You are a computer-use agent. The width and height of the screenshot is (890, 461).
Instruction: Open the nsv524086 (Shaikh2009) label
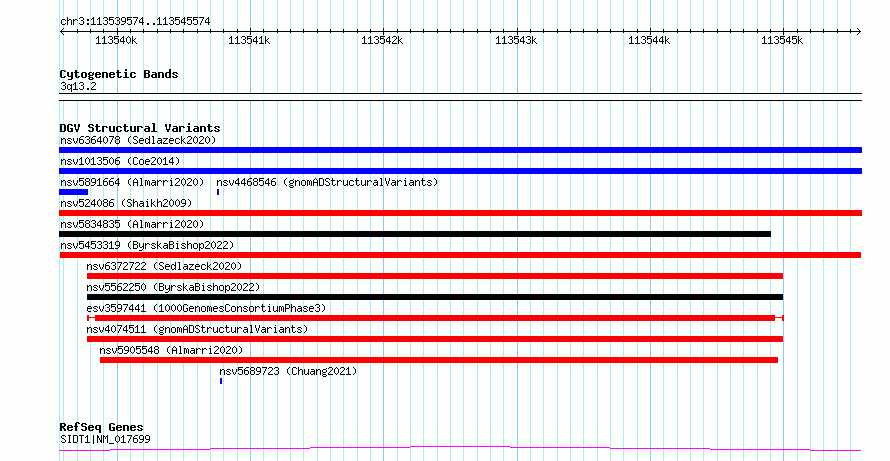[x=126, y=203]
